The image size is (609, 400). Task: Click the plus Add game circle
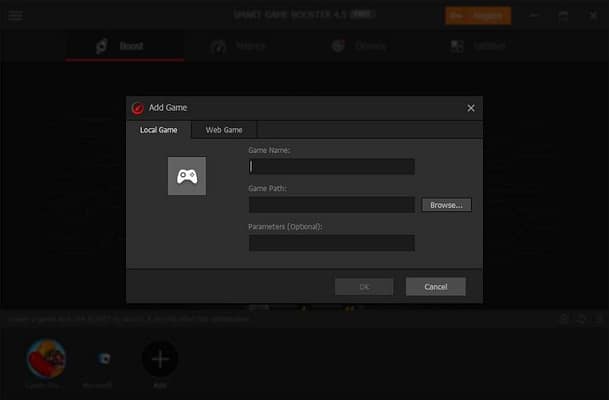pyautogui.click(x=160, y=360)
